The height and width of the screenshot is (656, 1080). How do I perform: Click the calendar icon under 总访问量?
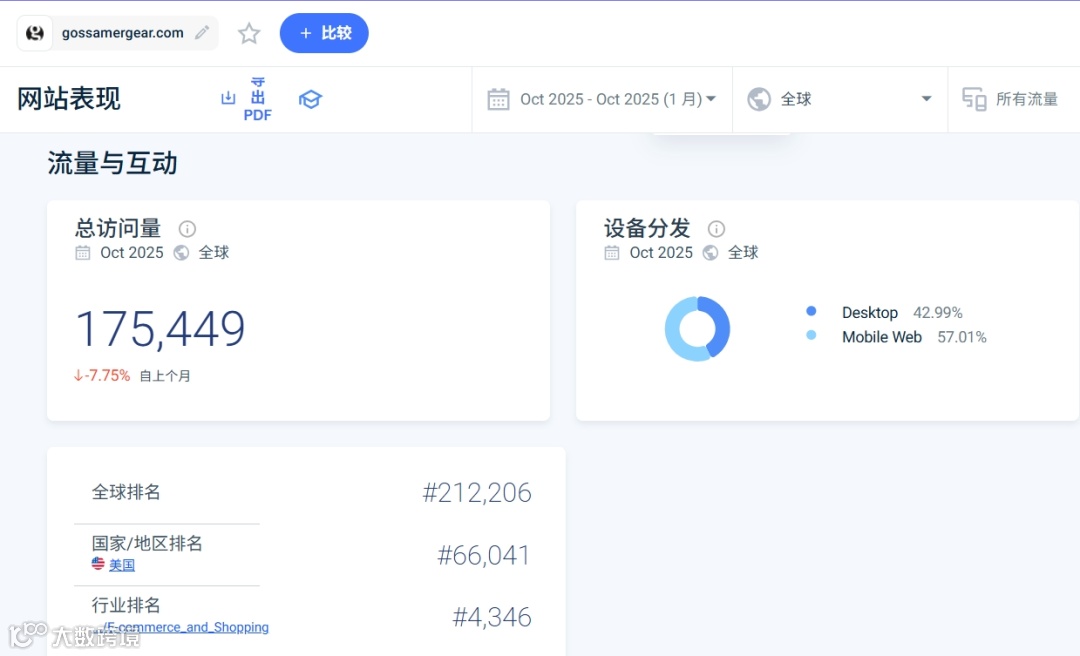83,253
